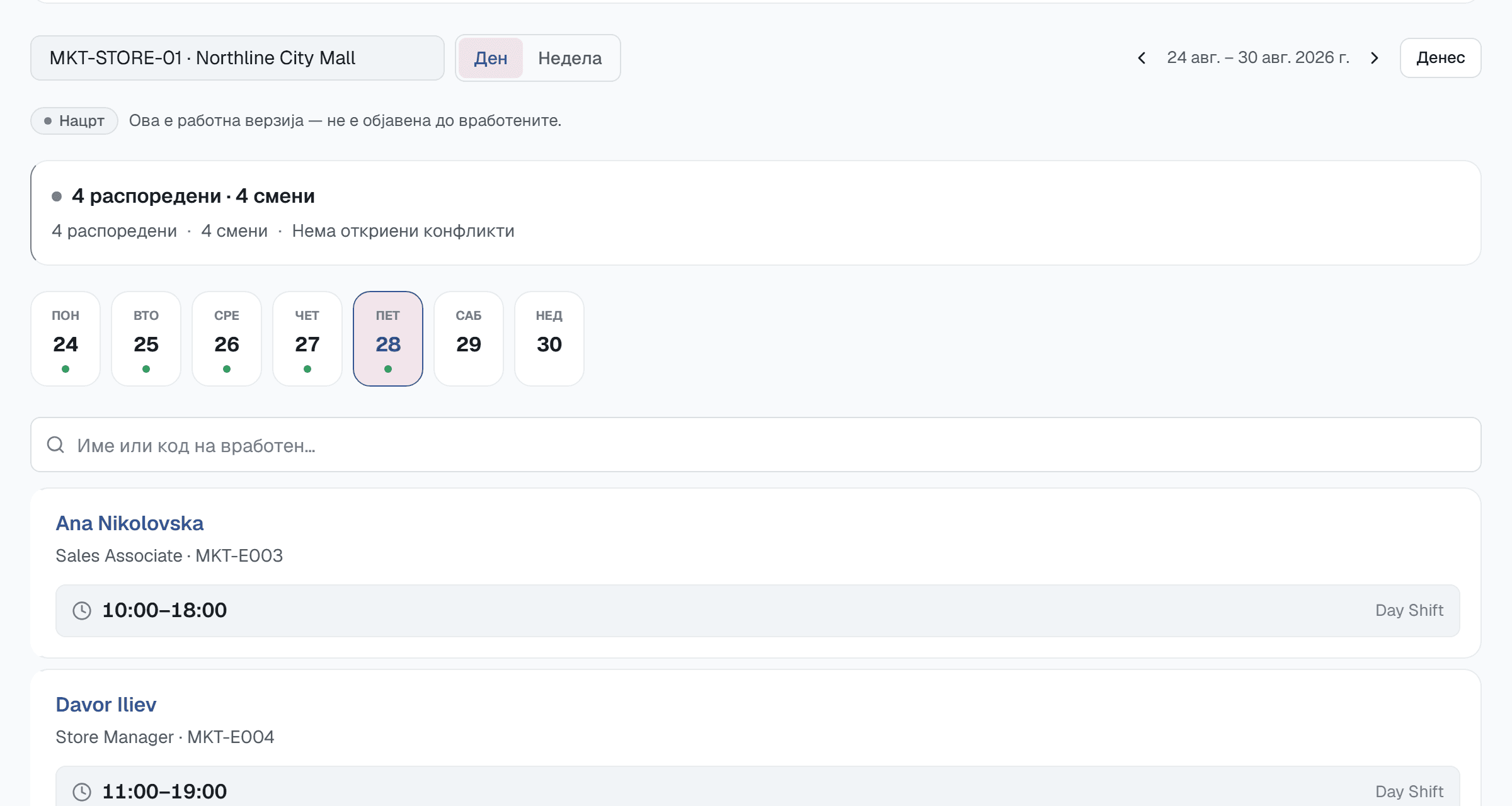Click 'Store Manager · MKT-E004' text
1512x806 pixels.
pos(165,737)
